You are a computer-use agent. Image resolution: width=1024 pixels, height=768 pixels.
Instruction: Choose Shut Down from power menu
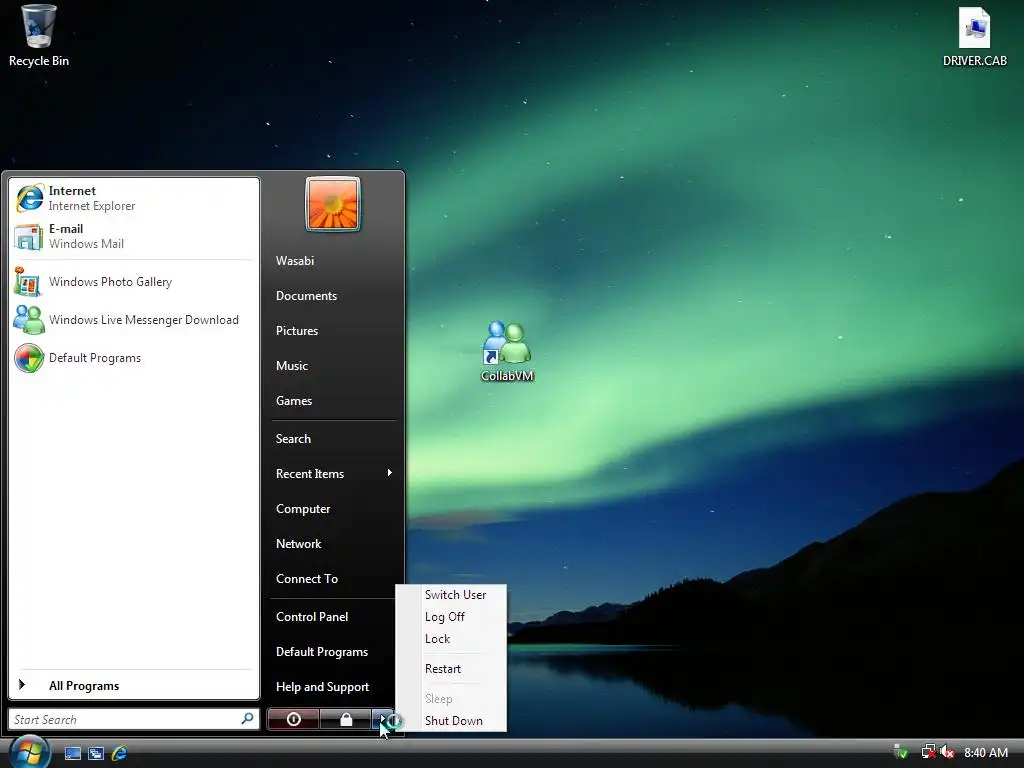[x=453, y=721]
